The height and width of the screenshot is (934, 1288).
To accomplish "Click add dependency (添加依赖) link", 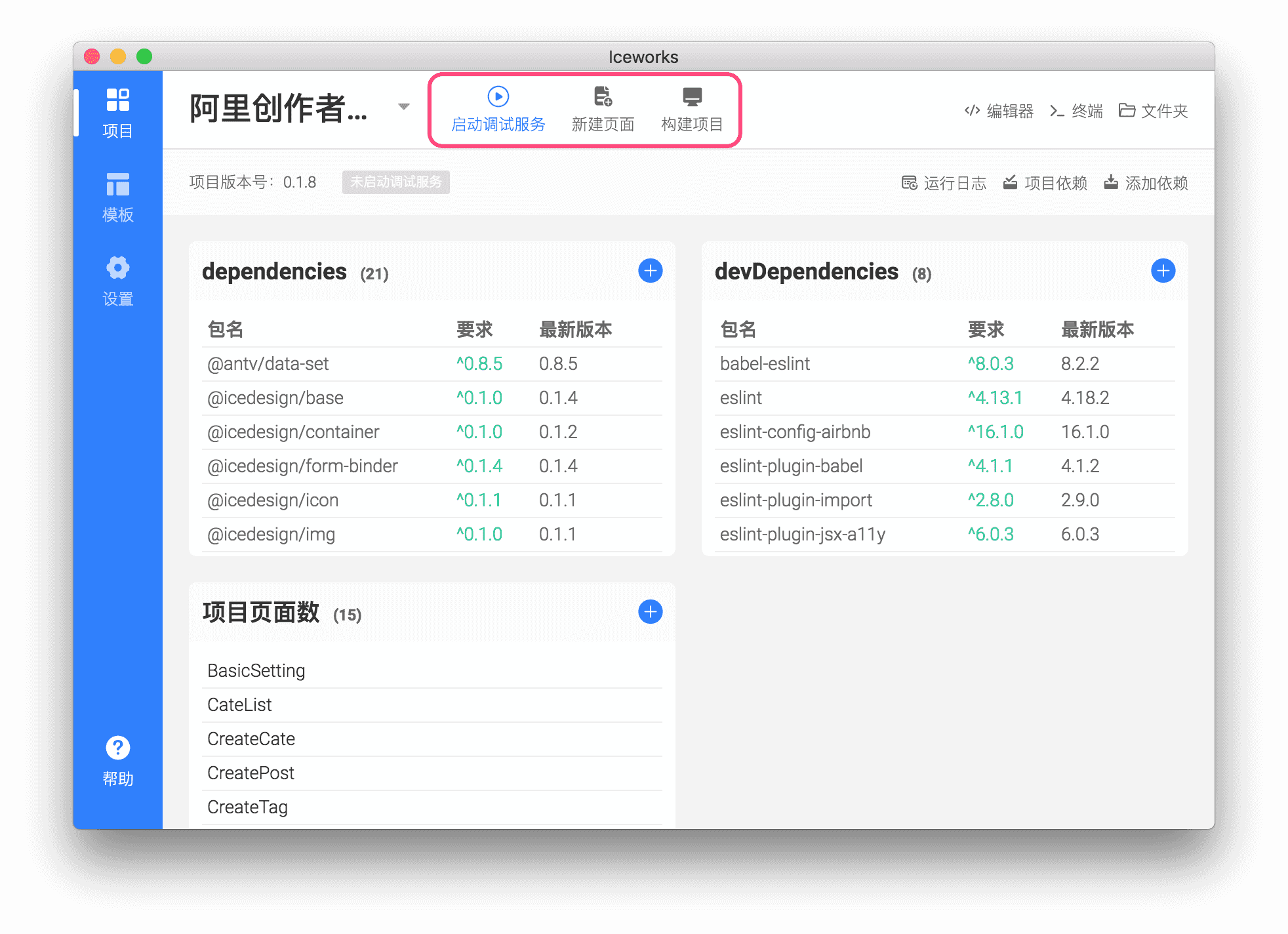I will click(x=1146, y=183).
